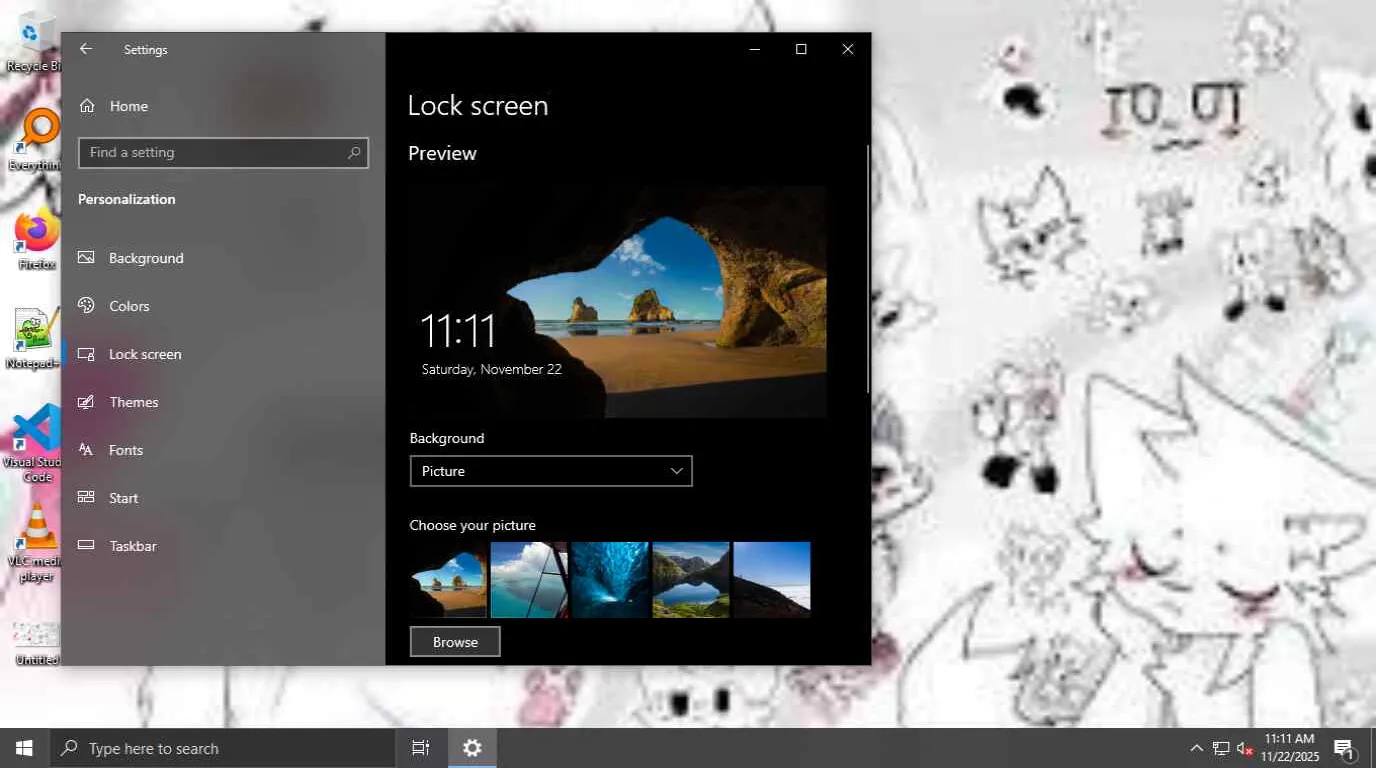1376x768 pixels.
Task: Expand the Background dropdown showing Picture
Action: click(551, 471)
